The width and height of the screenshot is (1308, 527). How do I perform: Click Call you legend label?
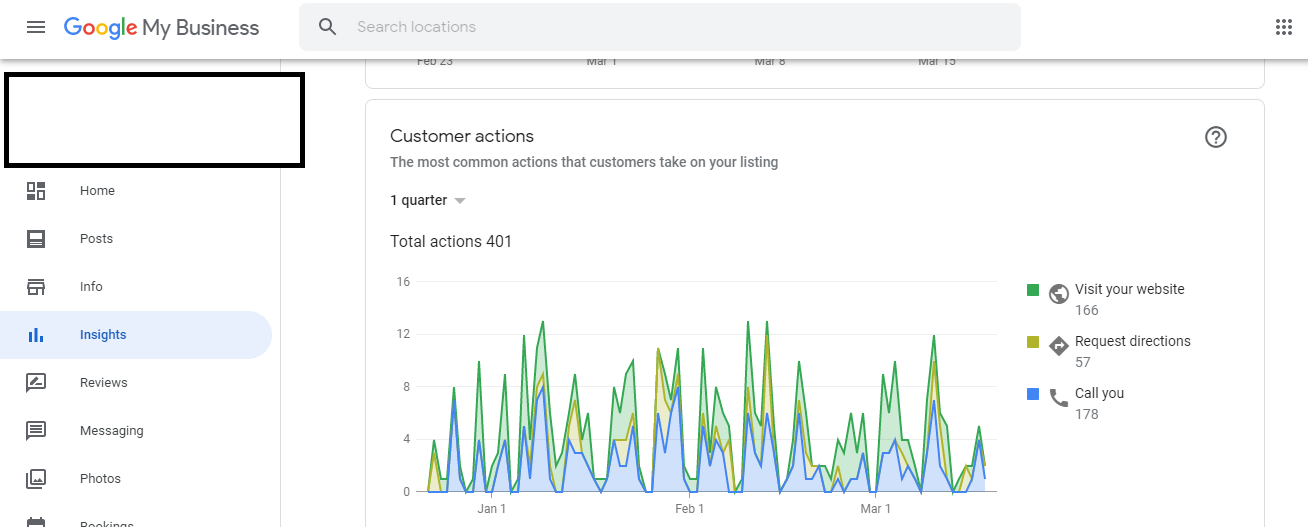click(1100, 393)
